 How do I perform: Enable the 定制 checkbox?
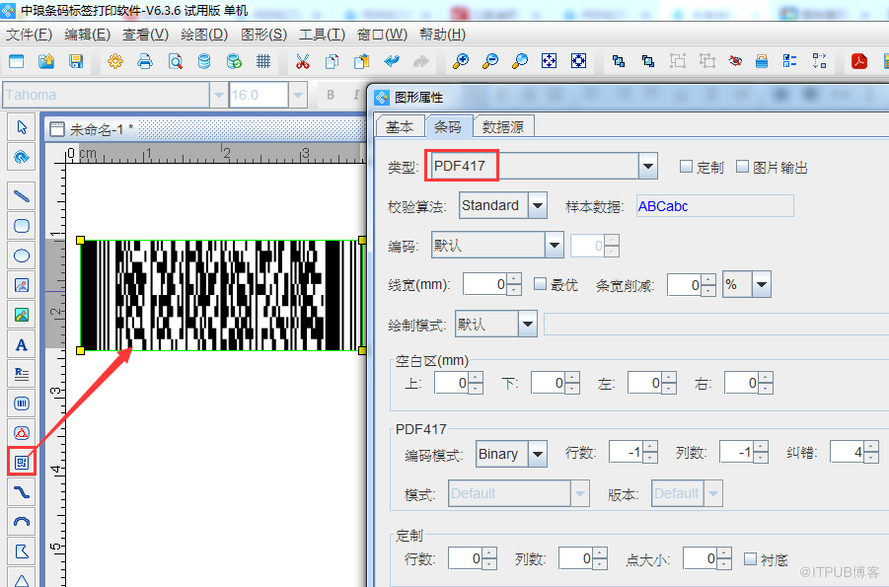click(686, 167)
